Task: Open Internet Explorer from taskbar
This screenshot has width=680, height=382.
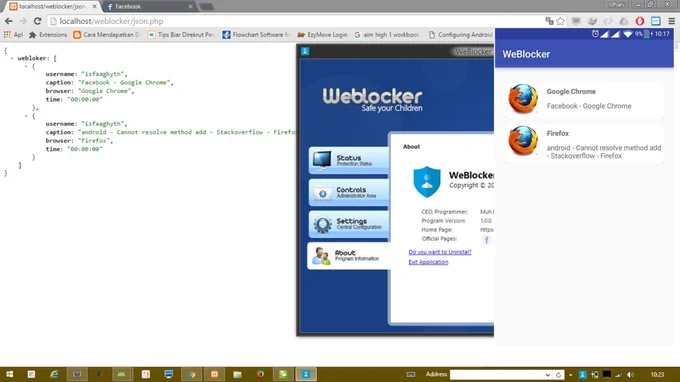Action: point(54,374)
